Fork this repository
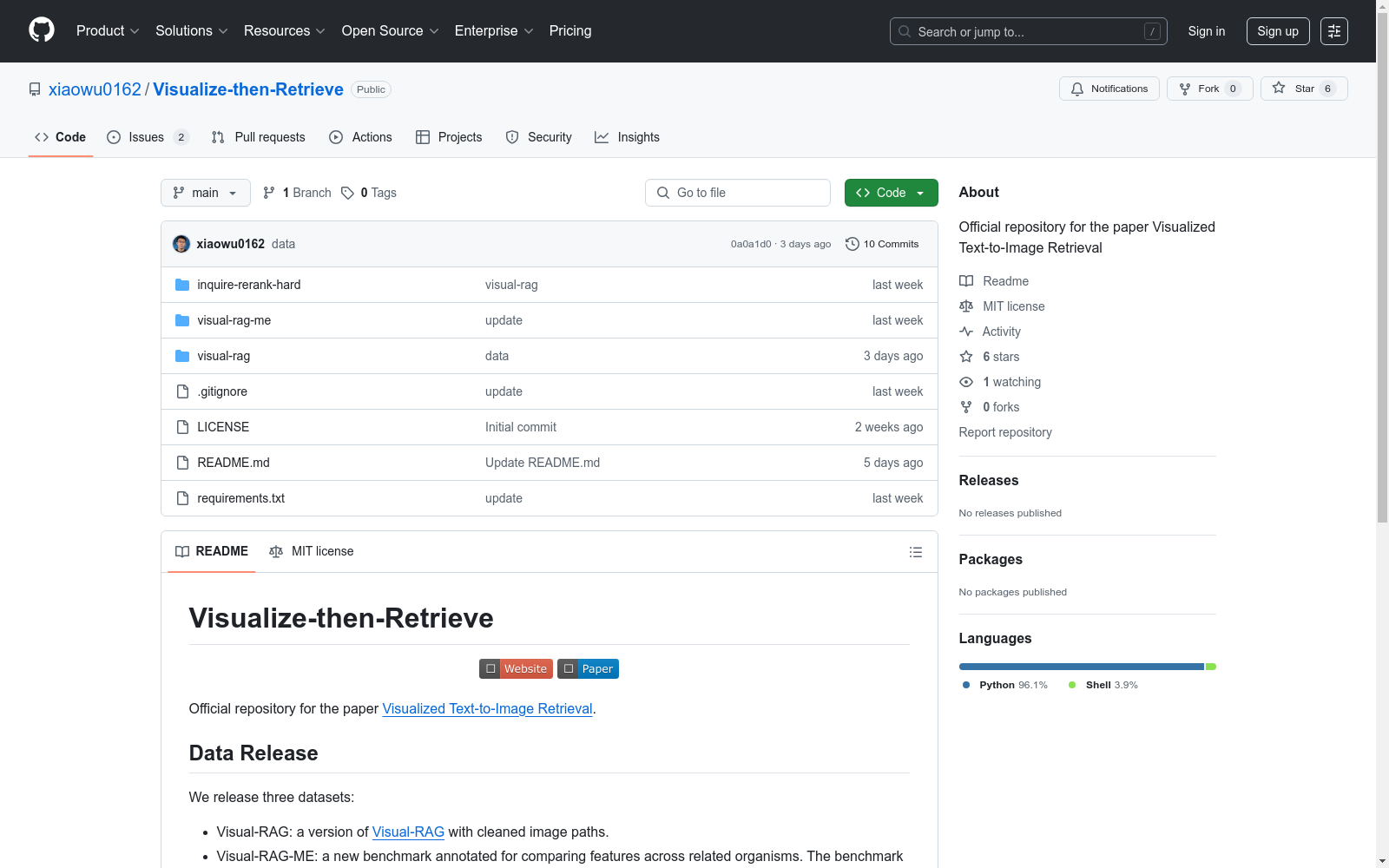1389x868 pixels. pos(1210,89)
